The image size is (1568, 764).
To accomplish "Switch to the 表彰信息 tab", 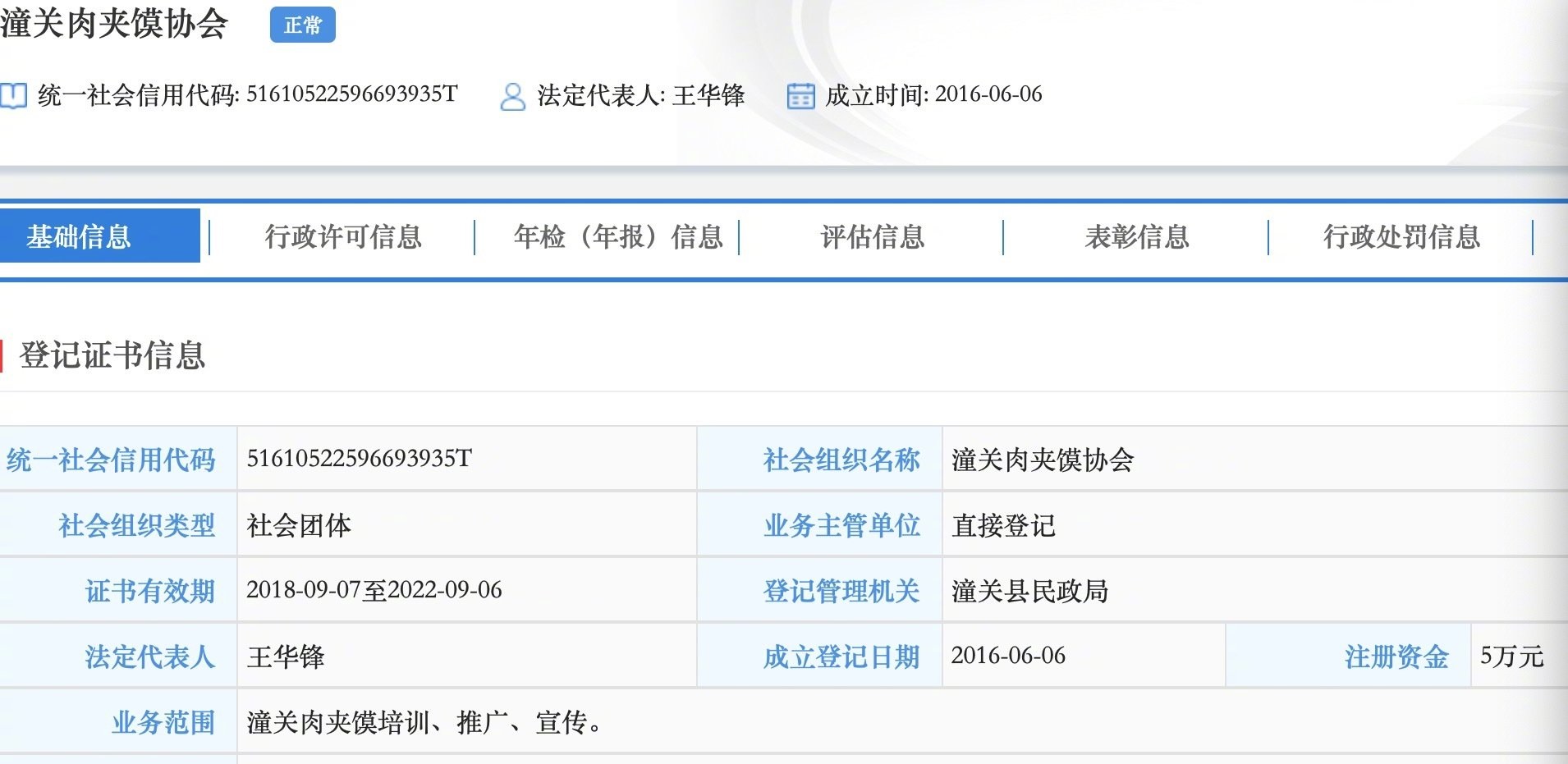I will (x=1136, y=237).
